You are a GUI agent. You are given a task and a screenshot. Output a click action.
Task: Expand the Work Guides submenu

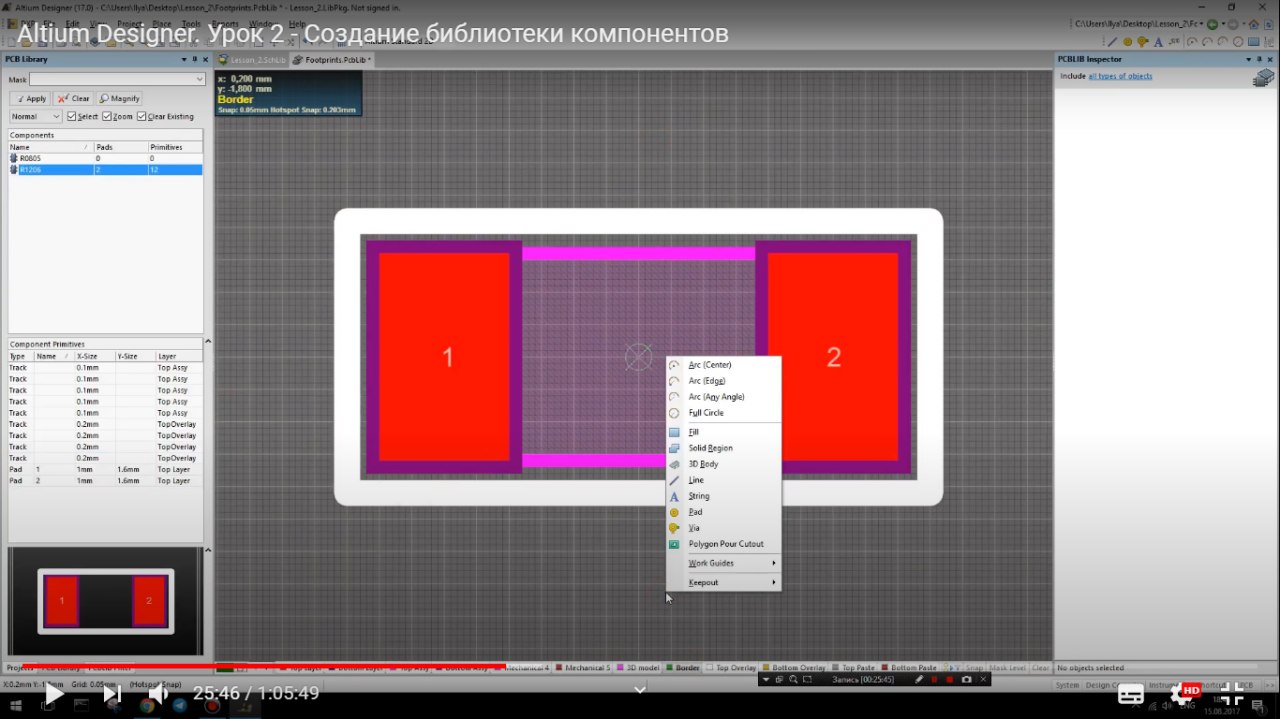723,563
